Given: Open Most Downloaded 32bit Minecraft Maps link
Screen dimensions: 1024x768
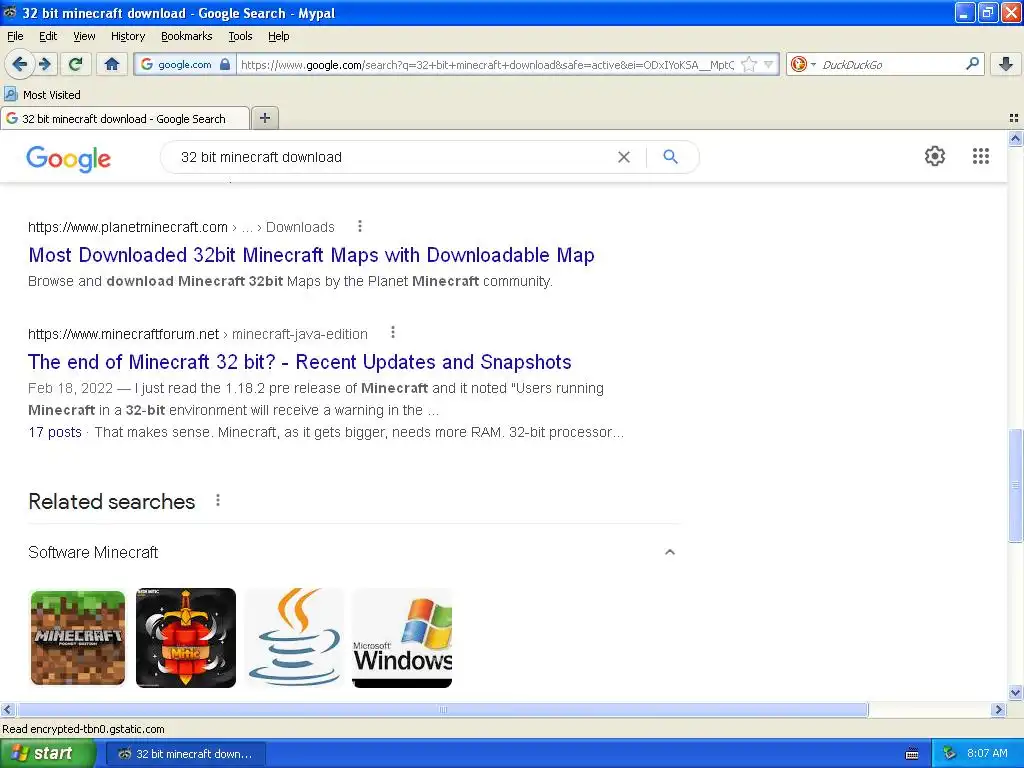Looking at the screenshot, I should tap(311, 255).
